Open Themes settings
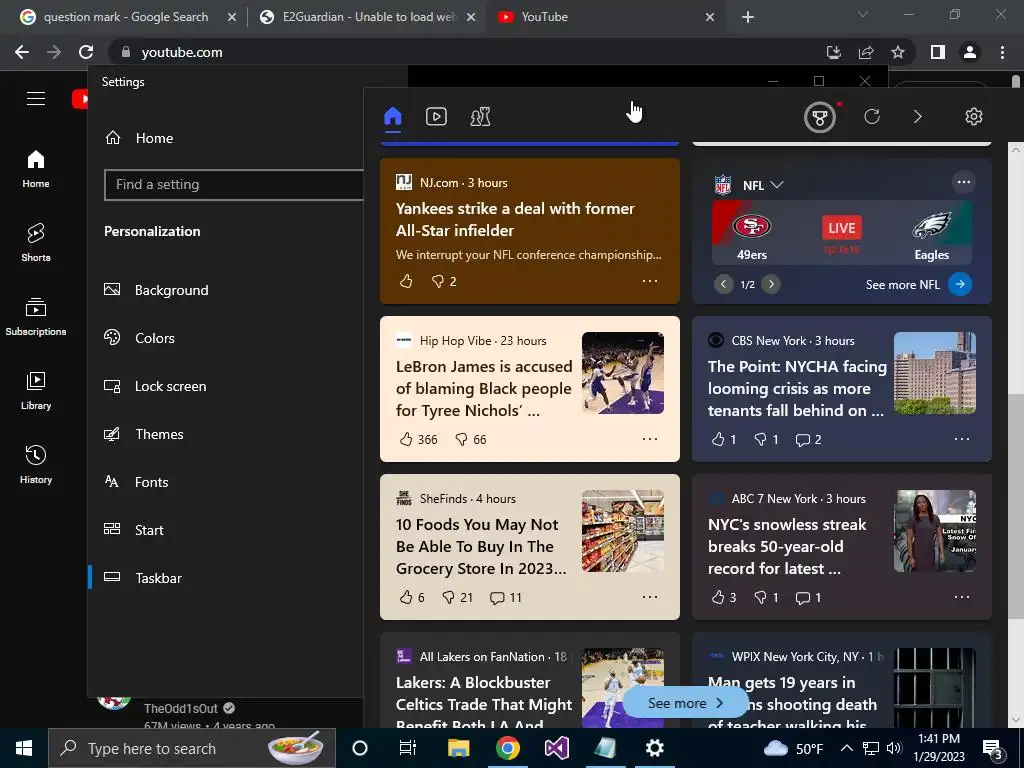Screen dimensions: 1024x768 pyautogui.click(x=144, y=434)
